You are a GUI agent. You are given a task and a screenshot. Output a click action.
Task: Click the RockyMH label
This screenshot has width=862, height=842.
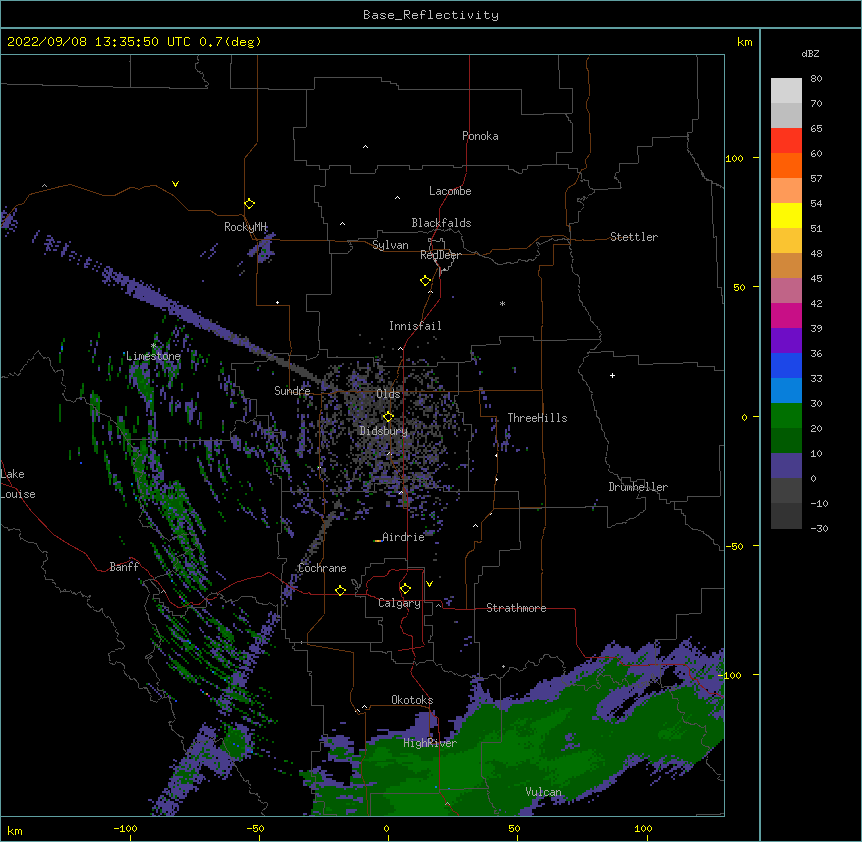coord(245,227)
